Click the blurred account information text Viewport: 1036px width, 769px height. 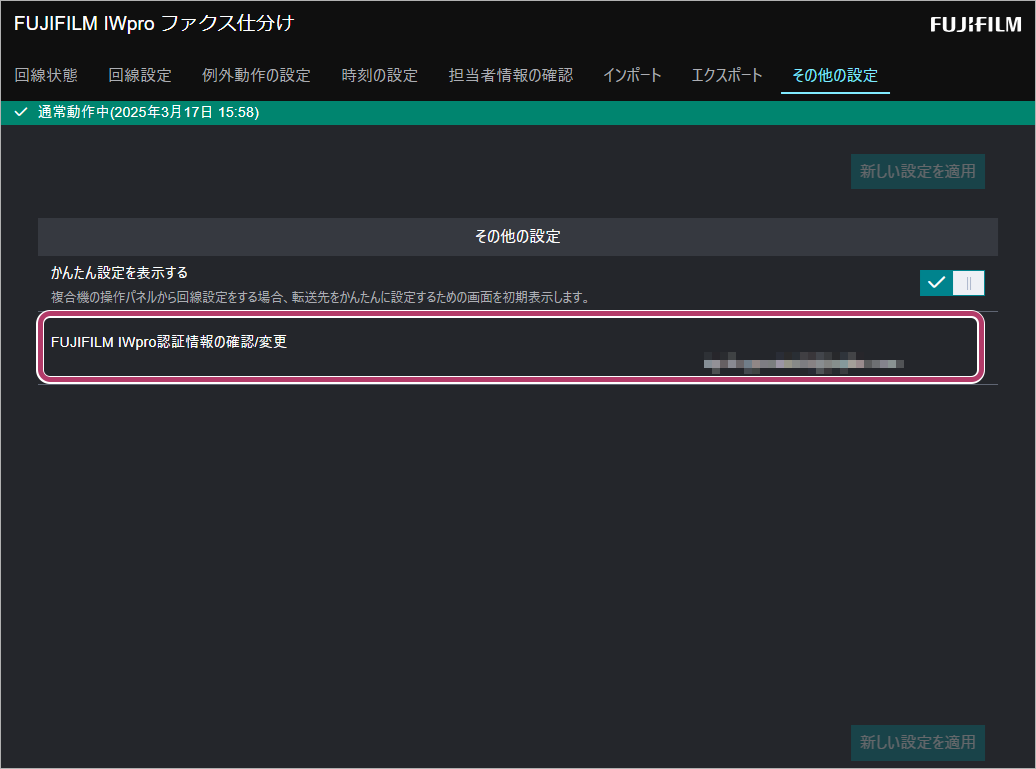[803, 363]
